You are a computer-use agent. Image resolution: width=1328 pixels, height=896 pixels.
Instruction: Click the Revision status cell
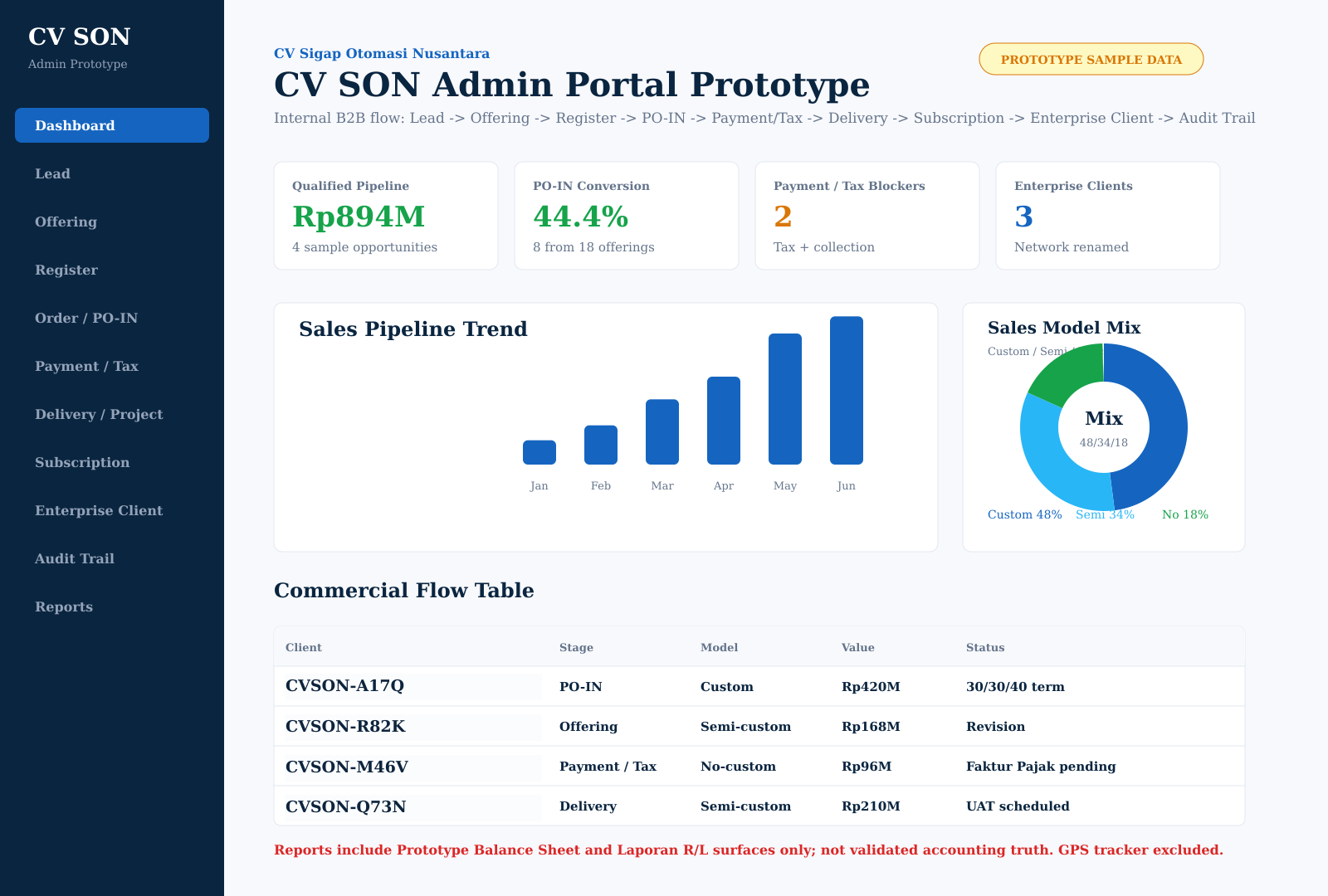pyautogui.click(x=995, y=727)
